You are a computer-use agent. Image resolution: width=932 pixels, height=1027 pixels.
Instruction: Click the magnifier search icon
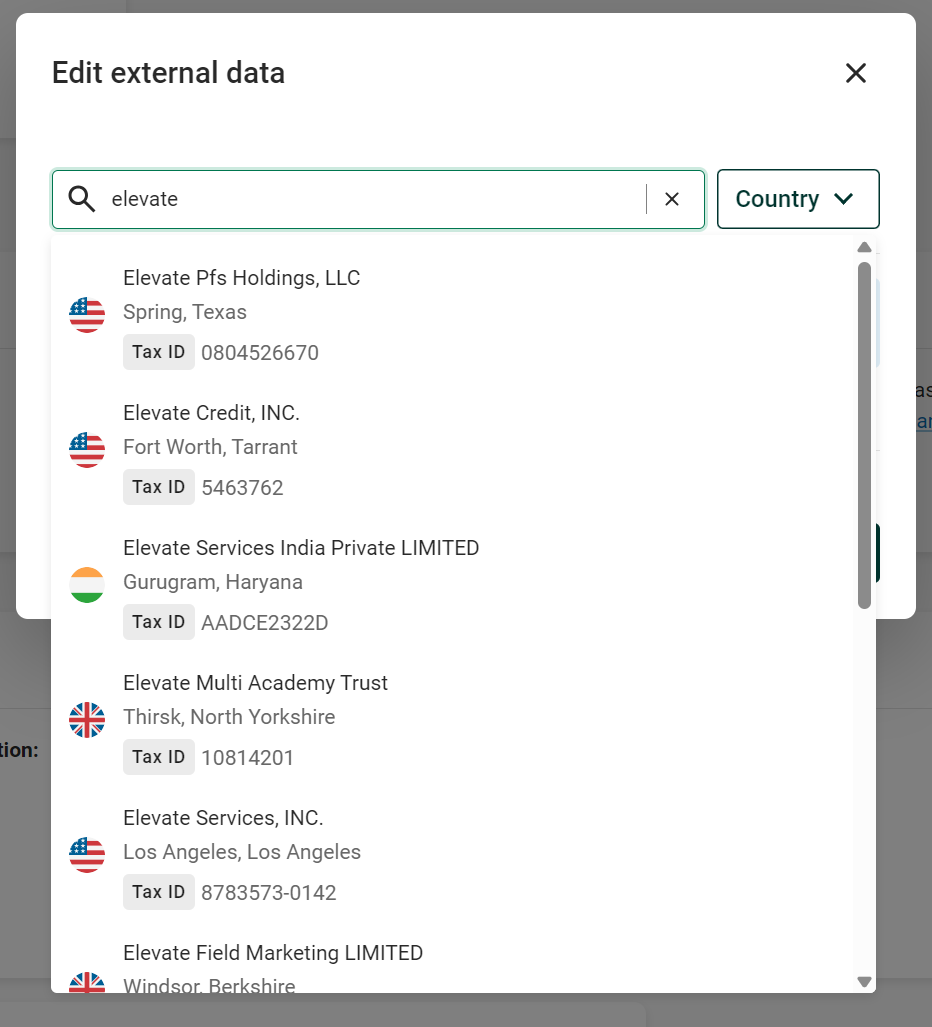(82, 198)
